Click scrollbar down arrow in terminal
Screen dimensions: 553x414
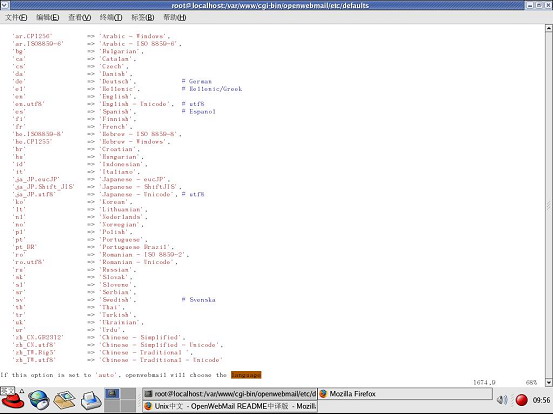tap(549, 382)
